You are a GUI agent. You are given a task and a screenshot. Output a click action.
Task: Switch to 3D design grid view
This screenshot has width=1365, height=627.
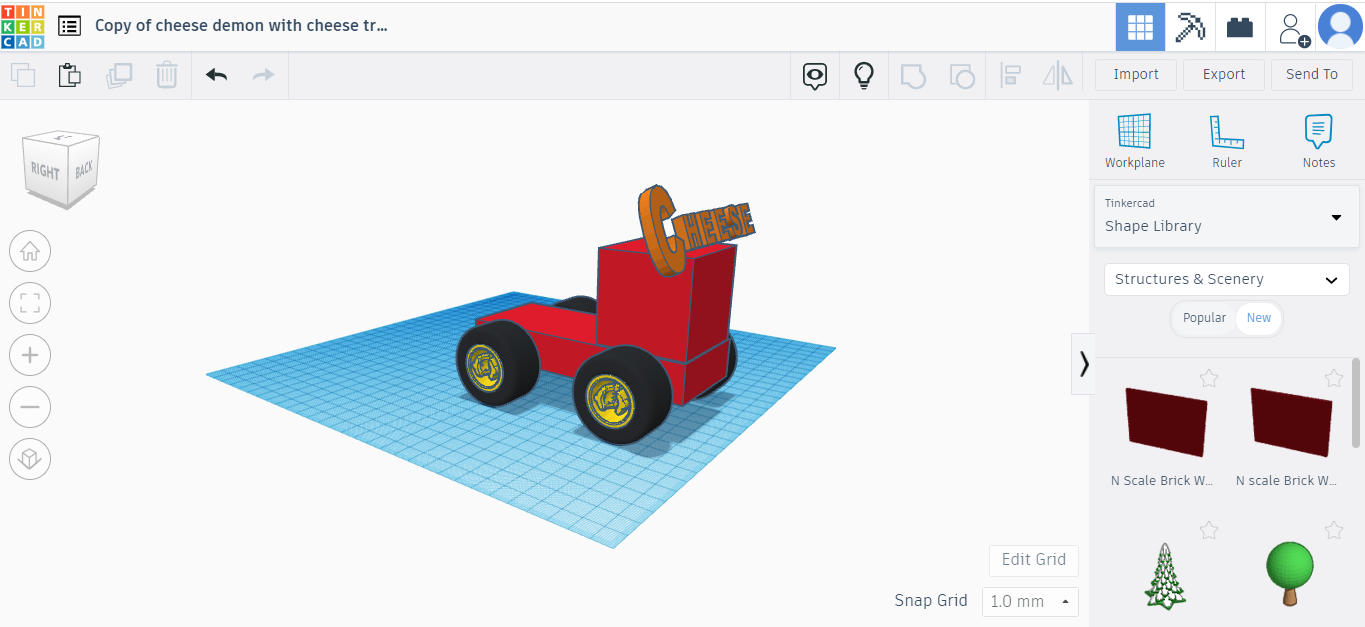pyautogui.click(x=1140, y=27)
